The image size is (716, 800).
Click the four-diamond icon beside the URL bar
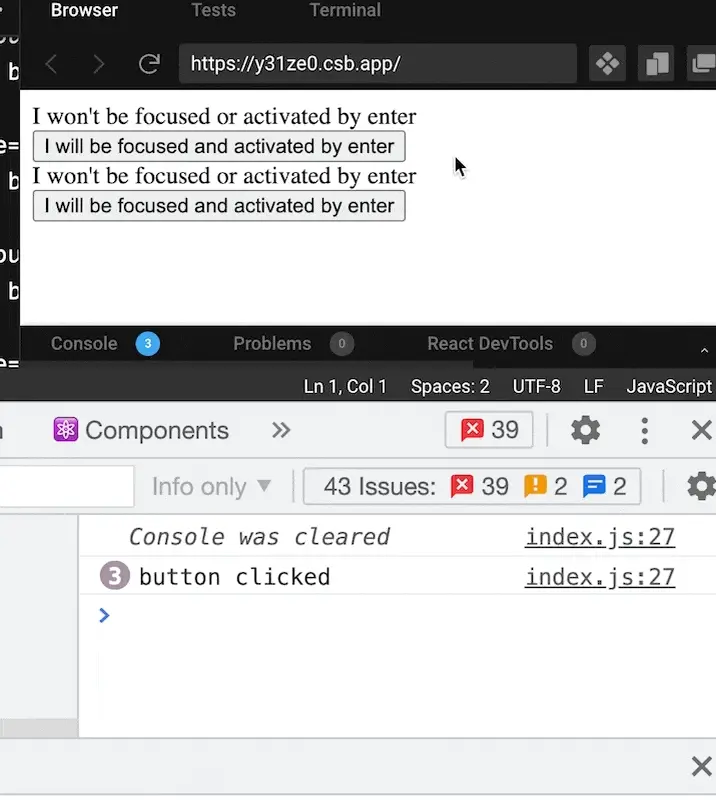pos(607,64)
